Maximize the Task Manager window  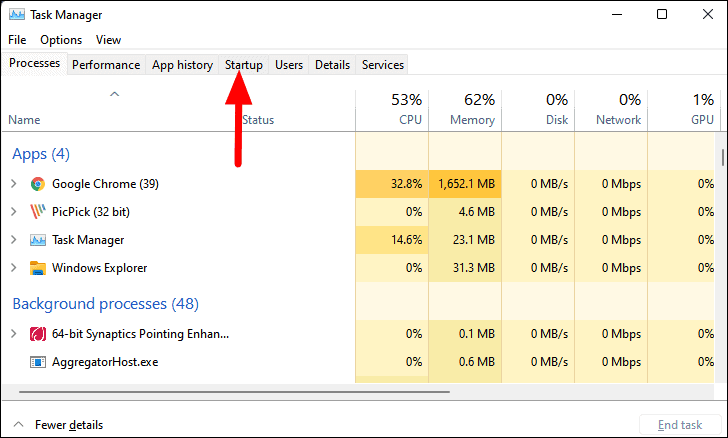[x=662, y=14]
